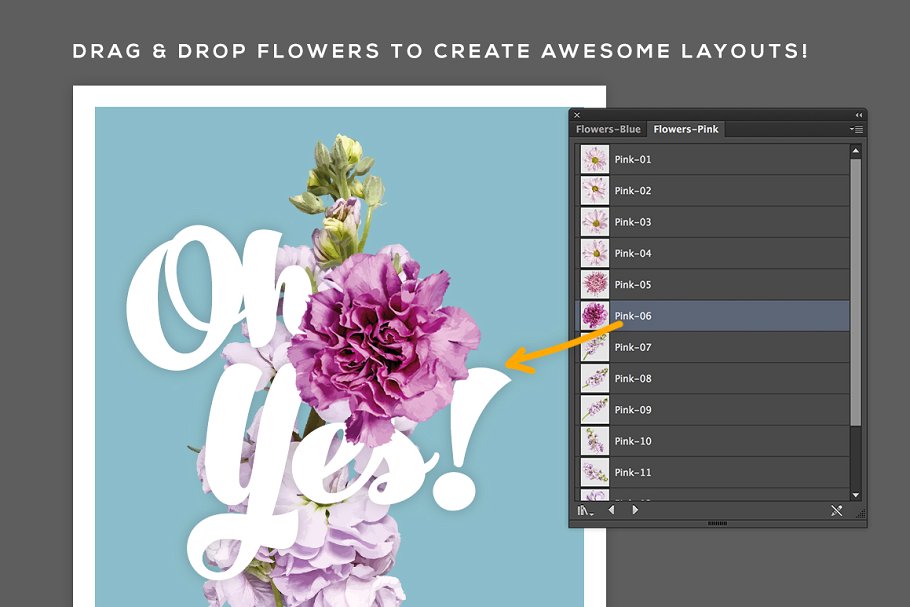This screenshot has width=910, height=607.
Task: Load the next brush library
Action: point(636,510)
